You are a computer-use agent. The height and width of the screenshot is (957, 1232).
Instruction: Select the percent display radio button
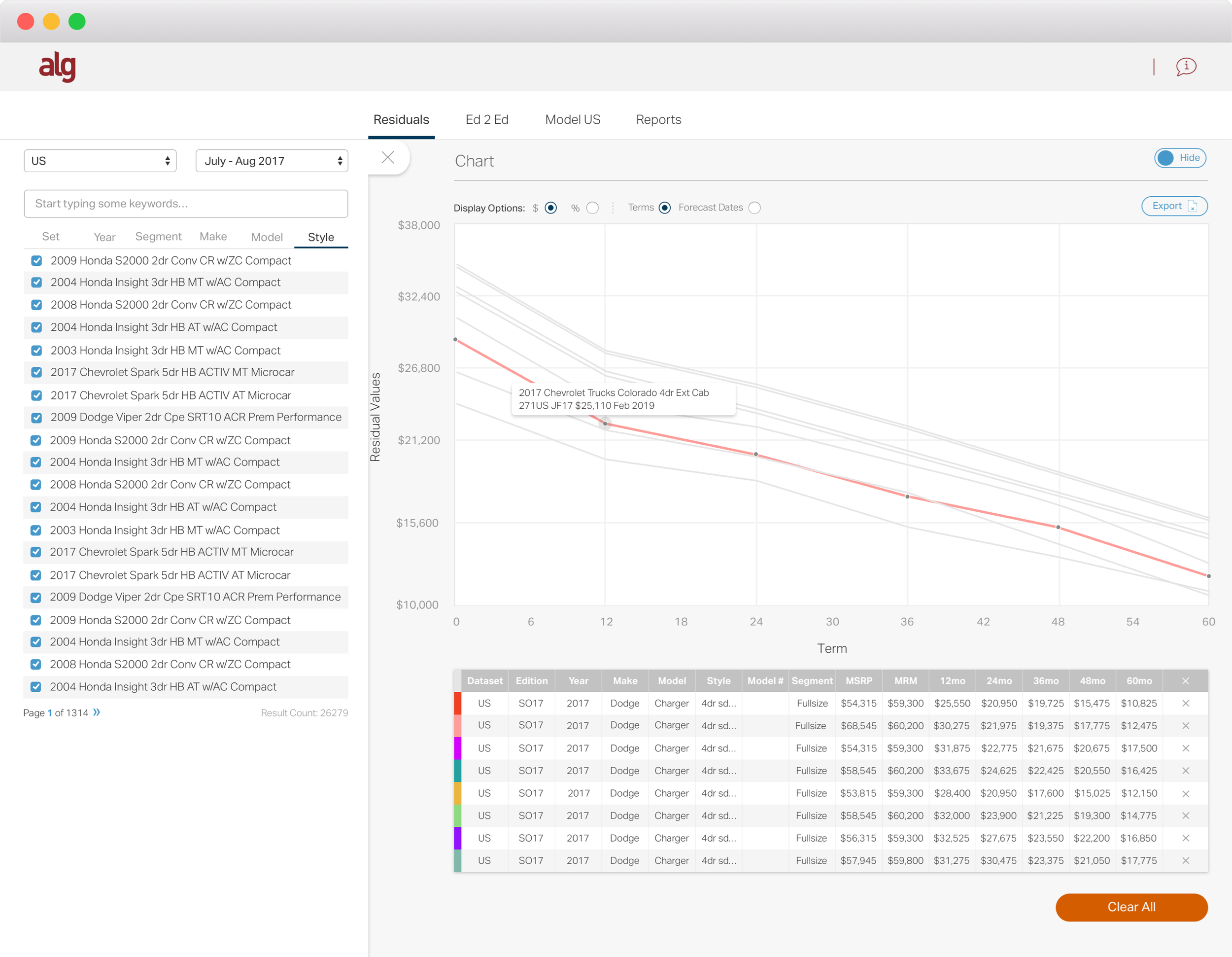coord(592,208)
